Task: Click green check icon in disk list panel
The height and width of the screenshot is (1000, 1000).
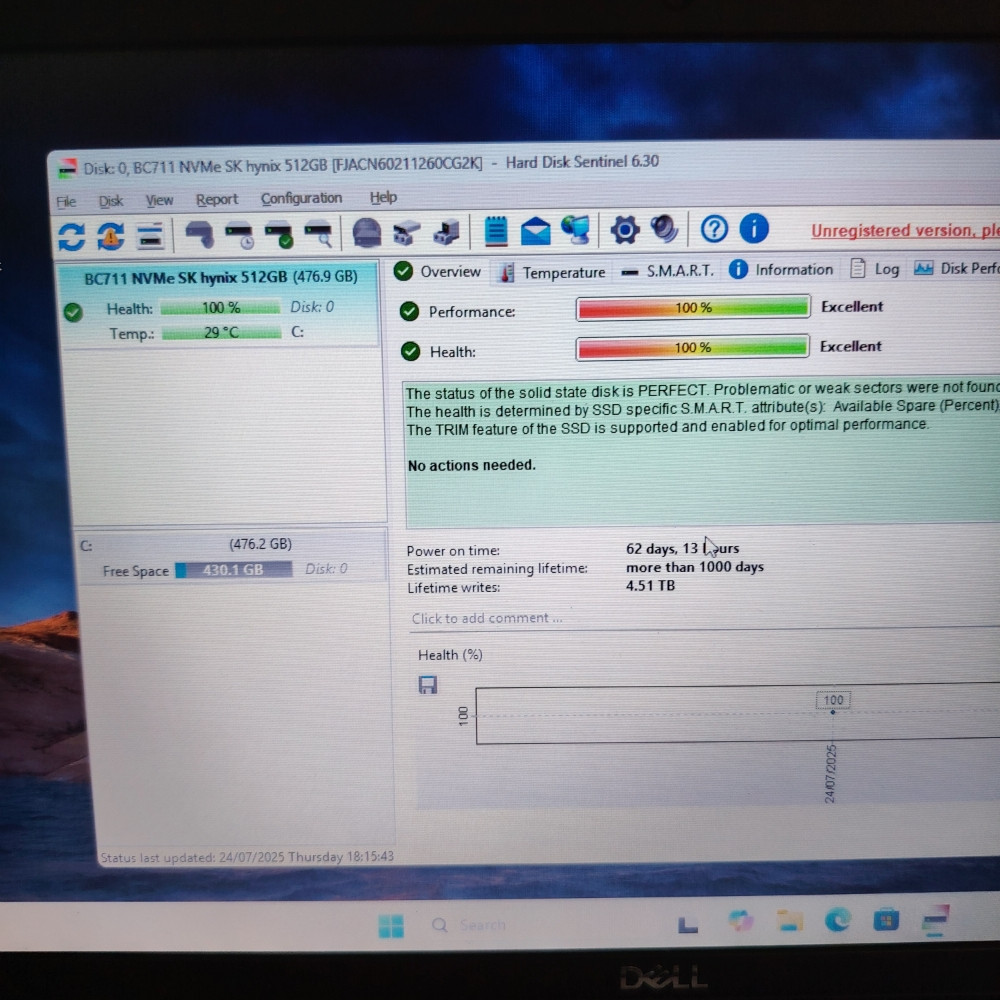Action: (73, 312)
